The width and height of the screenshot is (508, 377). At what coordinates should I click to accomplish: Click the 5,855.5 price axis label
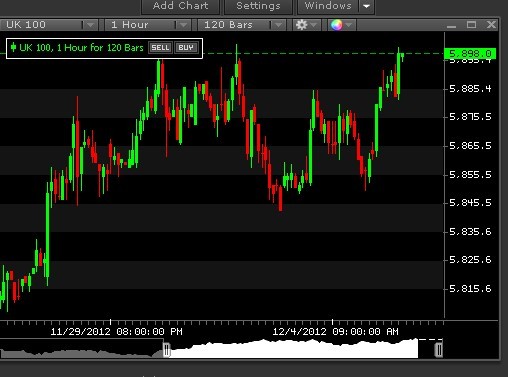click(x=470, y=175)
